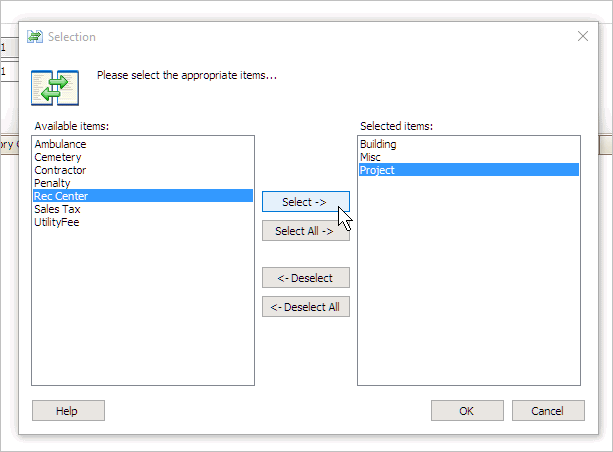Pick Contractor in the available list

pyautogui.click(x=60, y=170)
